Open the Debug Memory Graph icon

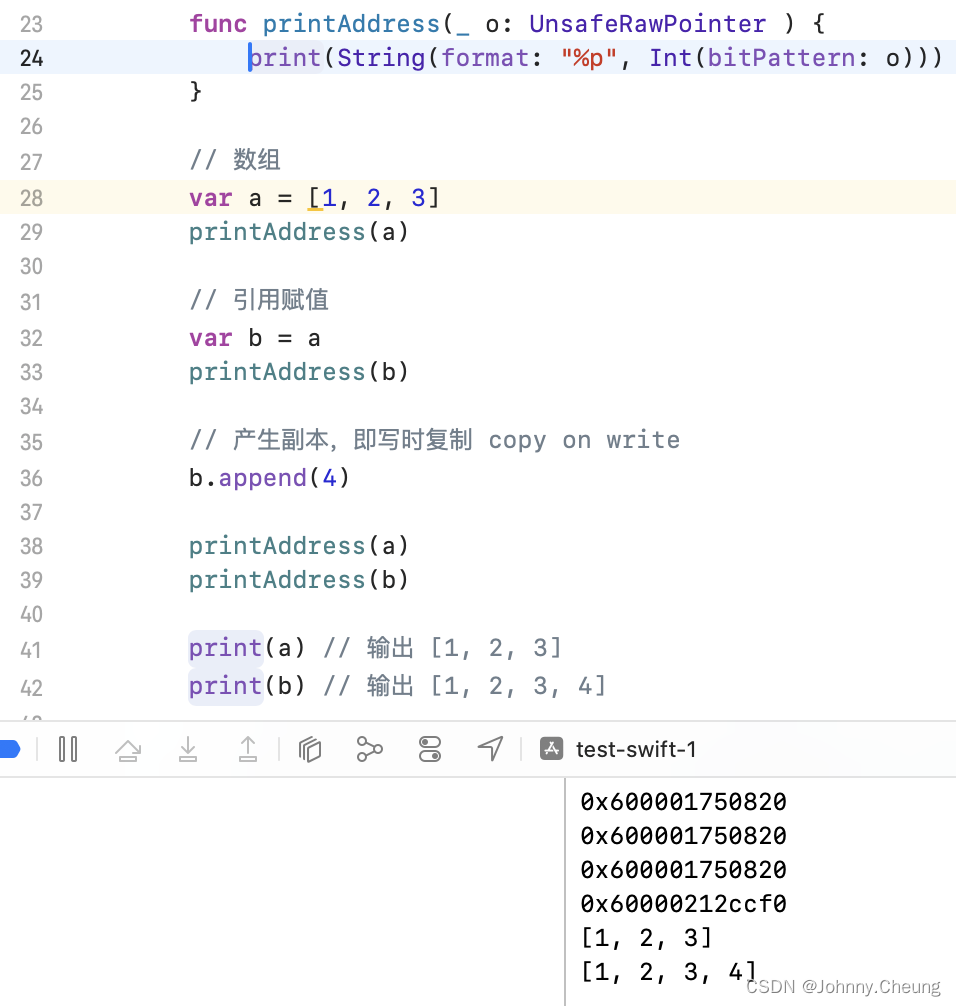[x=370, y=749]
